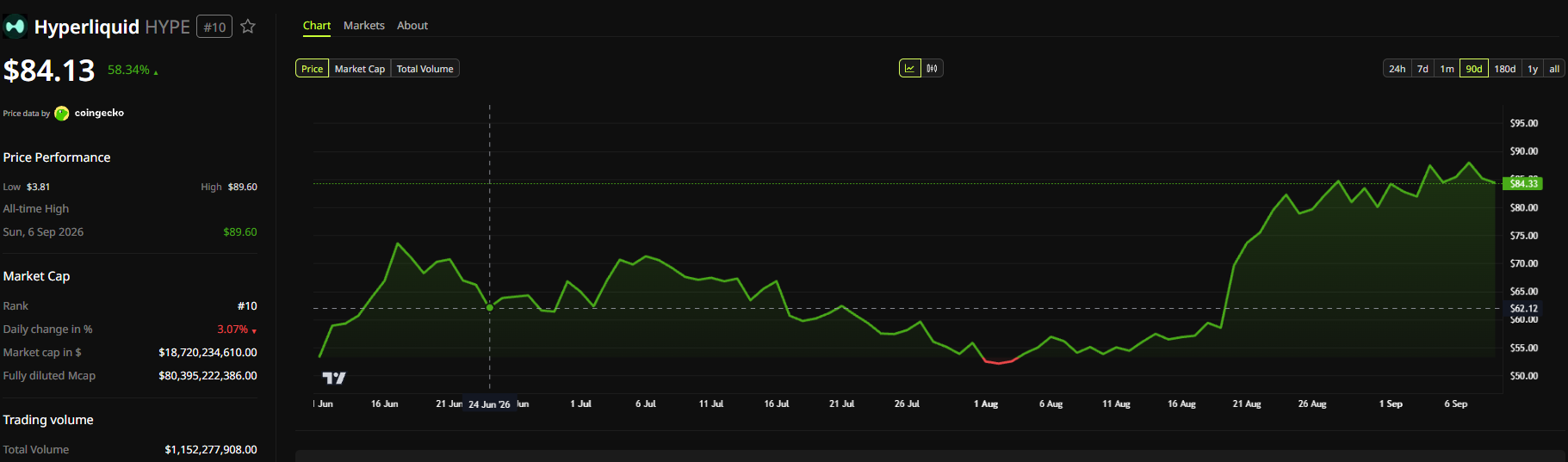
Task: Click the $84.33 current price label
Action: [x=1523, y=183]
